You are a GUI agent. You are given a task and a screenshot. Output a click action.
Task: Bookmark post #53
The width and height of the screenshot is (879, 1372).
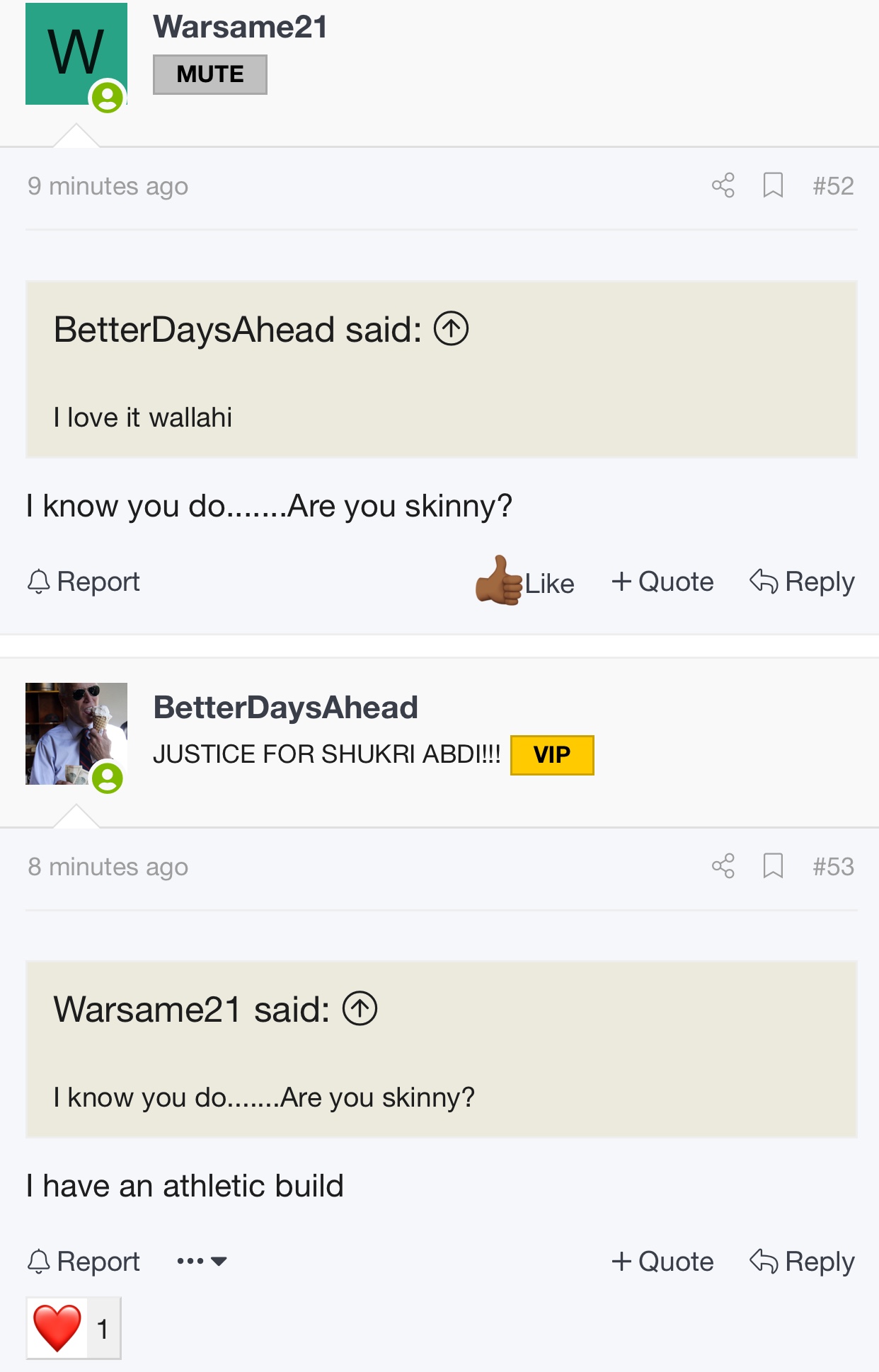(773, 866)
